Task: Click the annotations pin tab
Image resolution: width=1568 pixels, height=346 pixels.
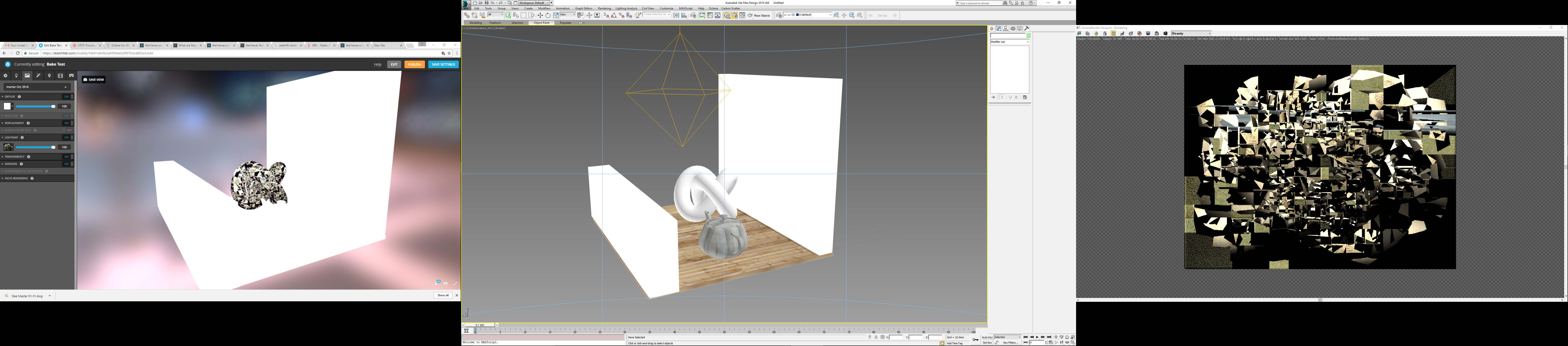Action: point(49,75)
